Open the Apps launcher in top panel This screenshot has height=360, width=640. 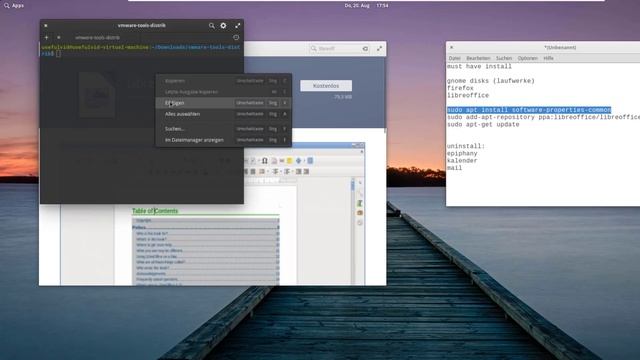click(x=14, y=6)
